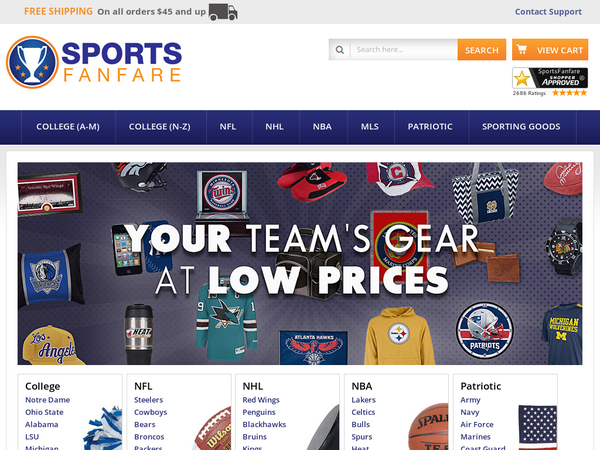This screenshot has width=600, height=450.
Task: Open the College (A-M) menu
Action: tap(68, 127)
